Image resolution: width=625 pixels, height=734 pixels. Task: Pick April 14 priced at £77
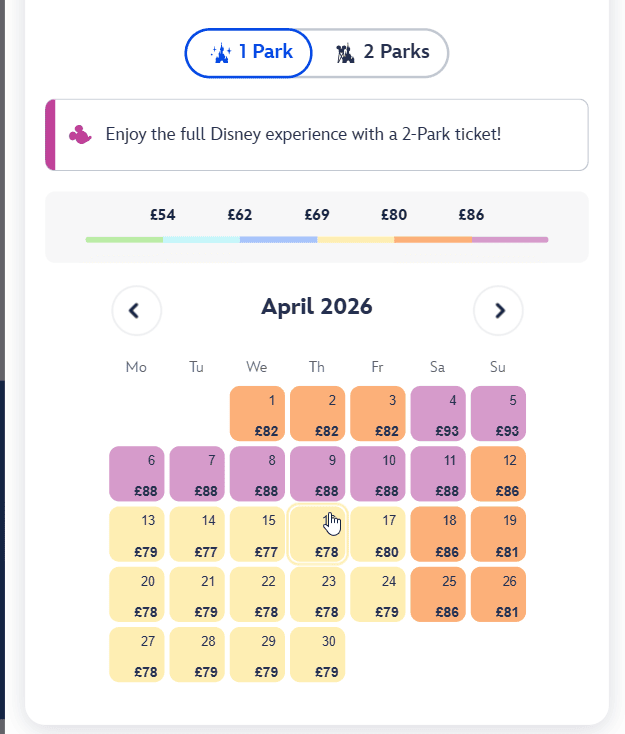click(x=197, y=534)
